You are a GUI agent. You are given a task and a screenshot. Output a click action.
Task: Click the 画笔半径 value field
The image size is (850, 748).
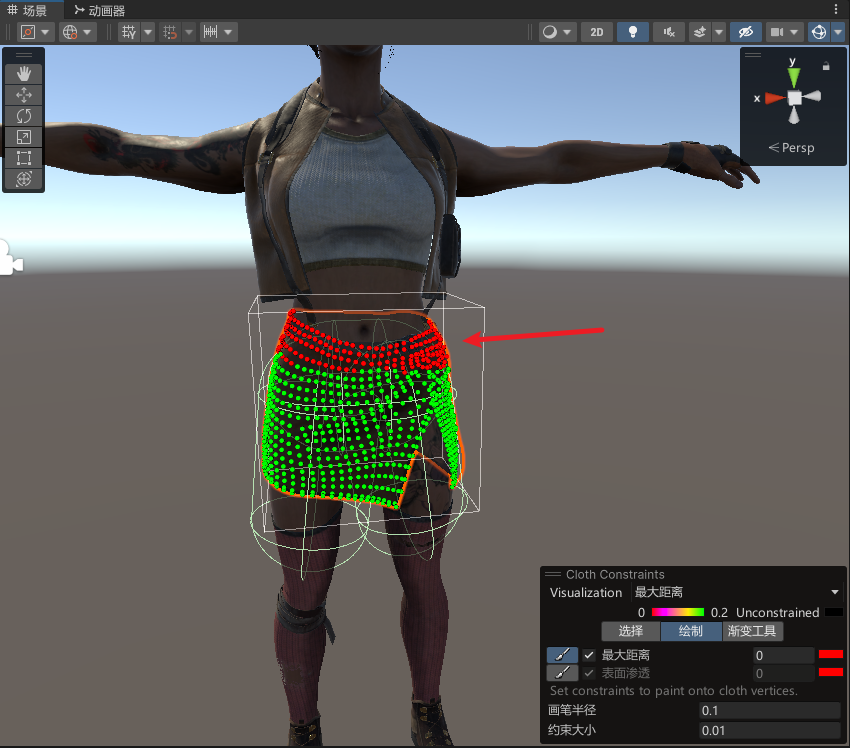pyautogui.click(x=770, y=710)
